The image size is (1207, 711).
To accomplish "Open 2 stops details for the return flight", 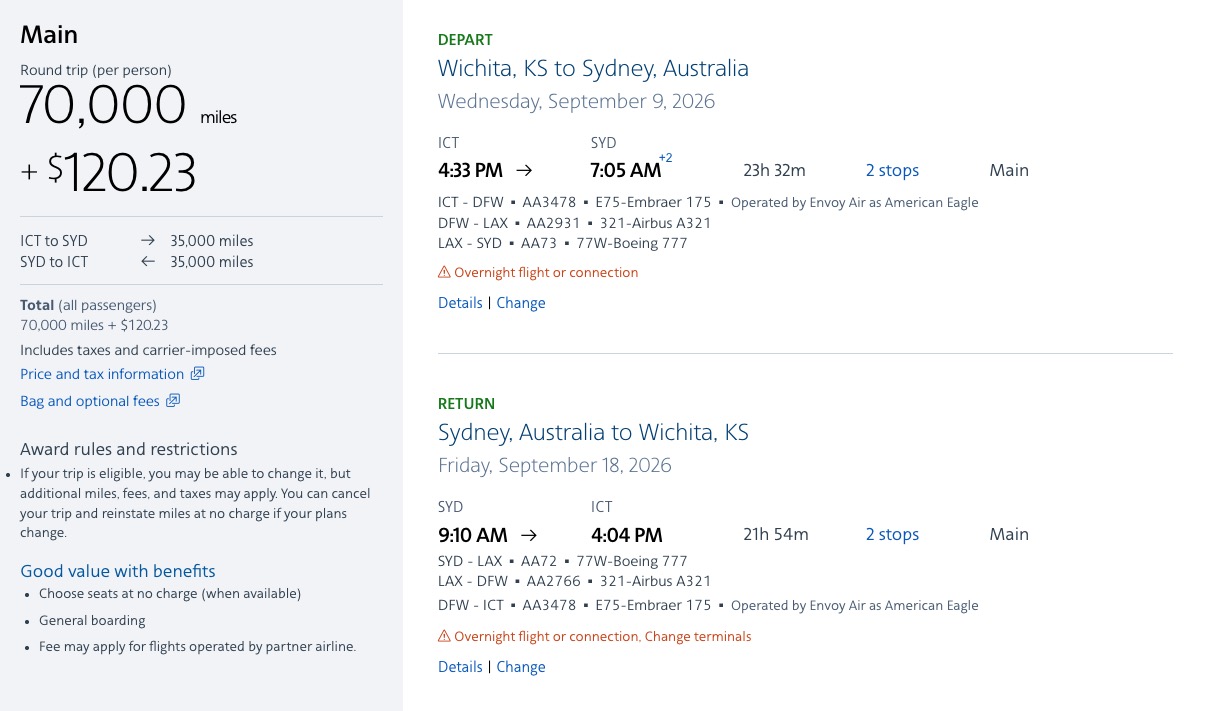I will (x=892, y=534).
